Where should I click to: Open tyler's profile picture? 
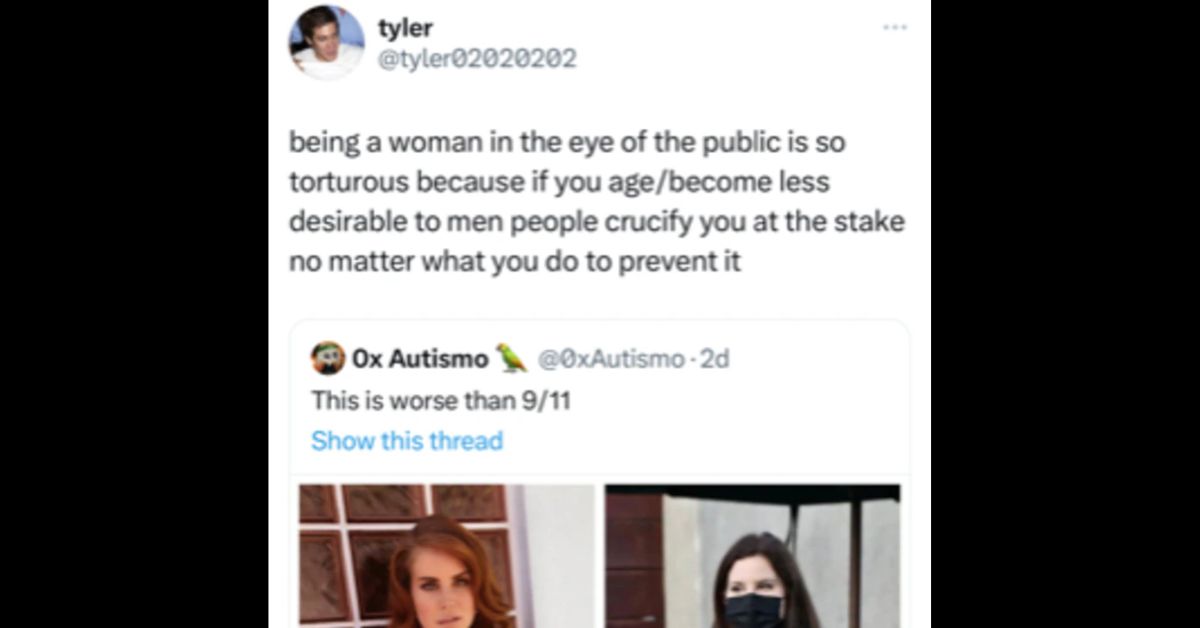[327, 42]
